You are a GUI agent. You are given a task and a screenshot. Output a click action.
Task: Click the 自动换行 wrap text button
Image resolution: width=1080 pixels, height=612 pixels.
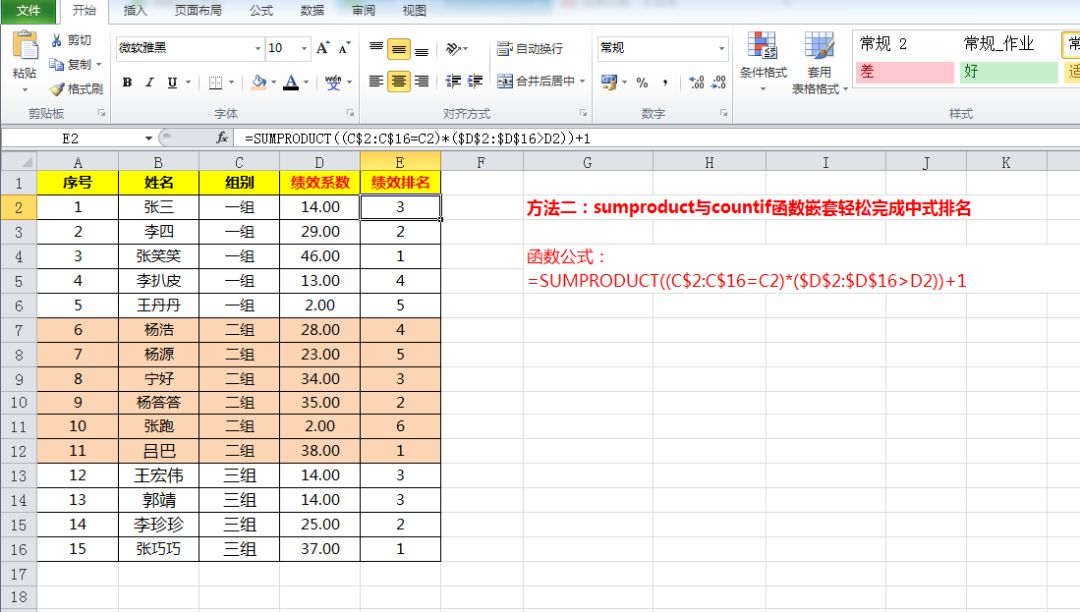tap(530, 48)
